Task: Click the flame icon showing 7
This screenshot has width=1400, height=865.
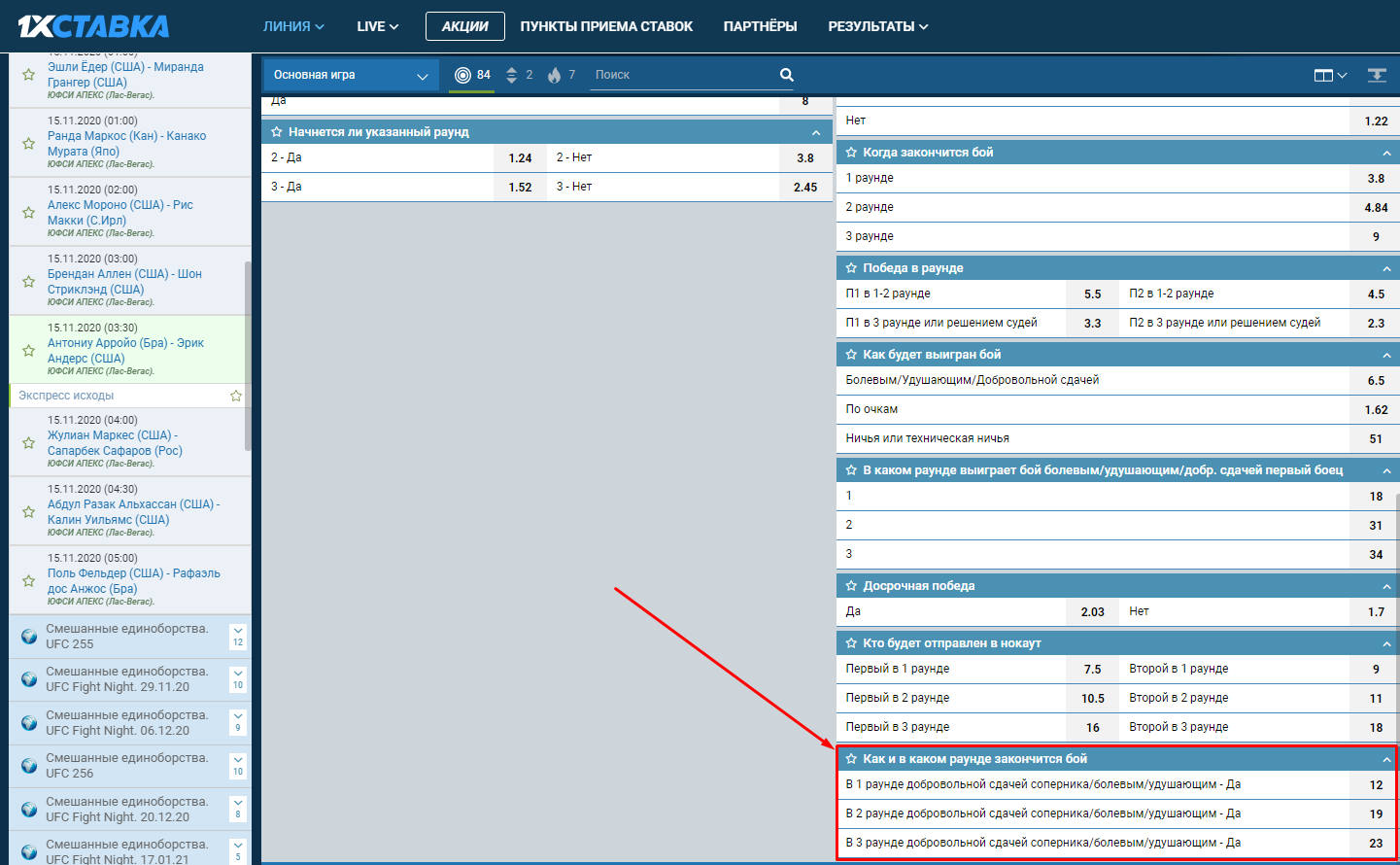Action: point(554,75)
